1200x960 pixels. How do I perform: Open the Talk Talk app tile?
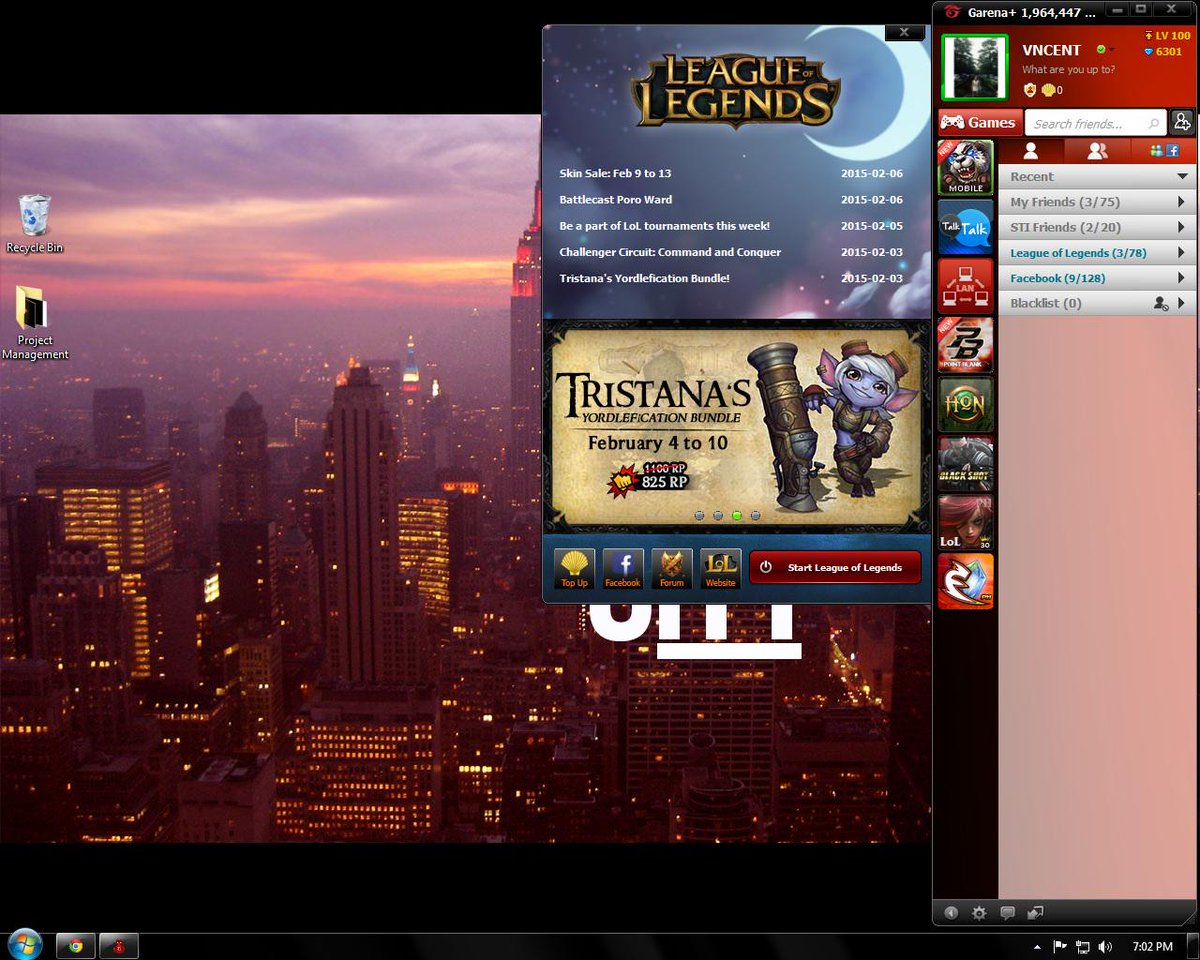click(965, 227)
